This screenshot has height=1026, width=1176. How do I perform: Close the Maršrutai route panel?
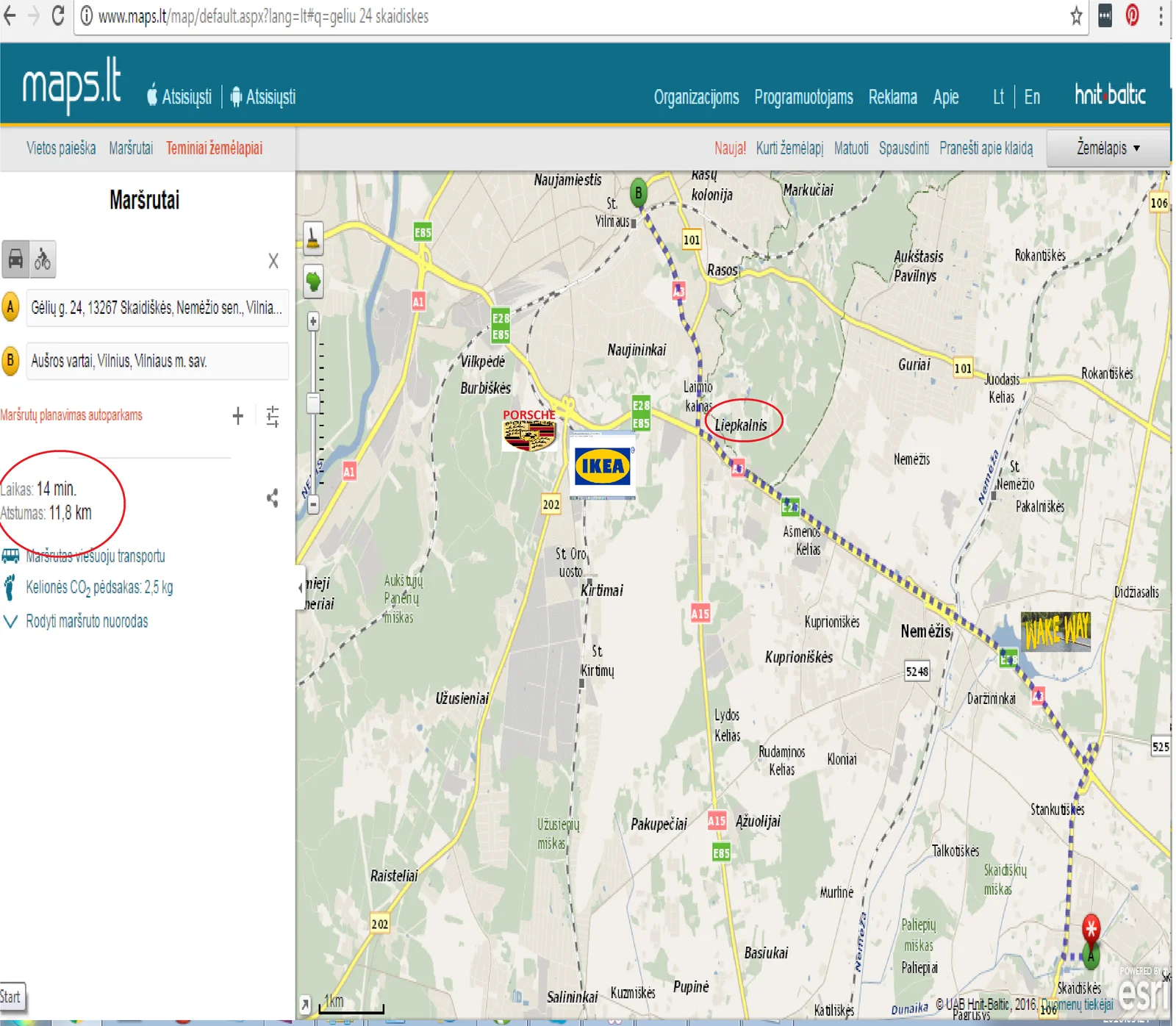[x=273, y=261]
